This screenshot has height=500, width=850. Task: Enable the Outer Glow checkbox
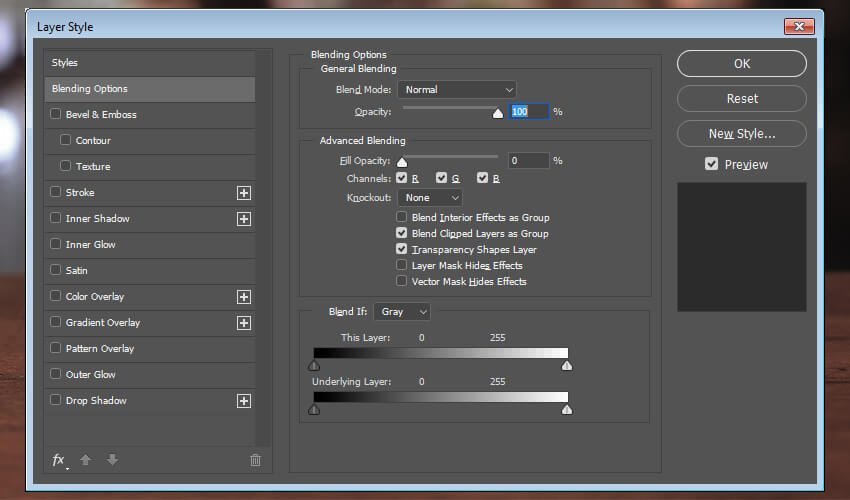(55, 374)
